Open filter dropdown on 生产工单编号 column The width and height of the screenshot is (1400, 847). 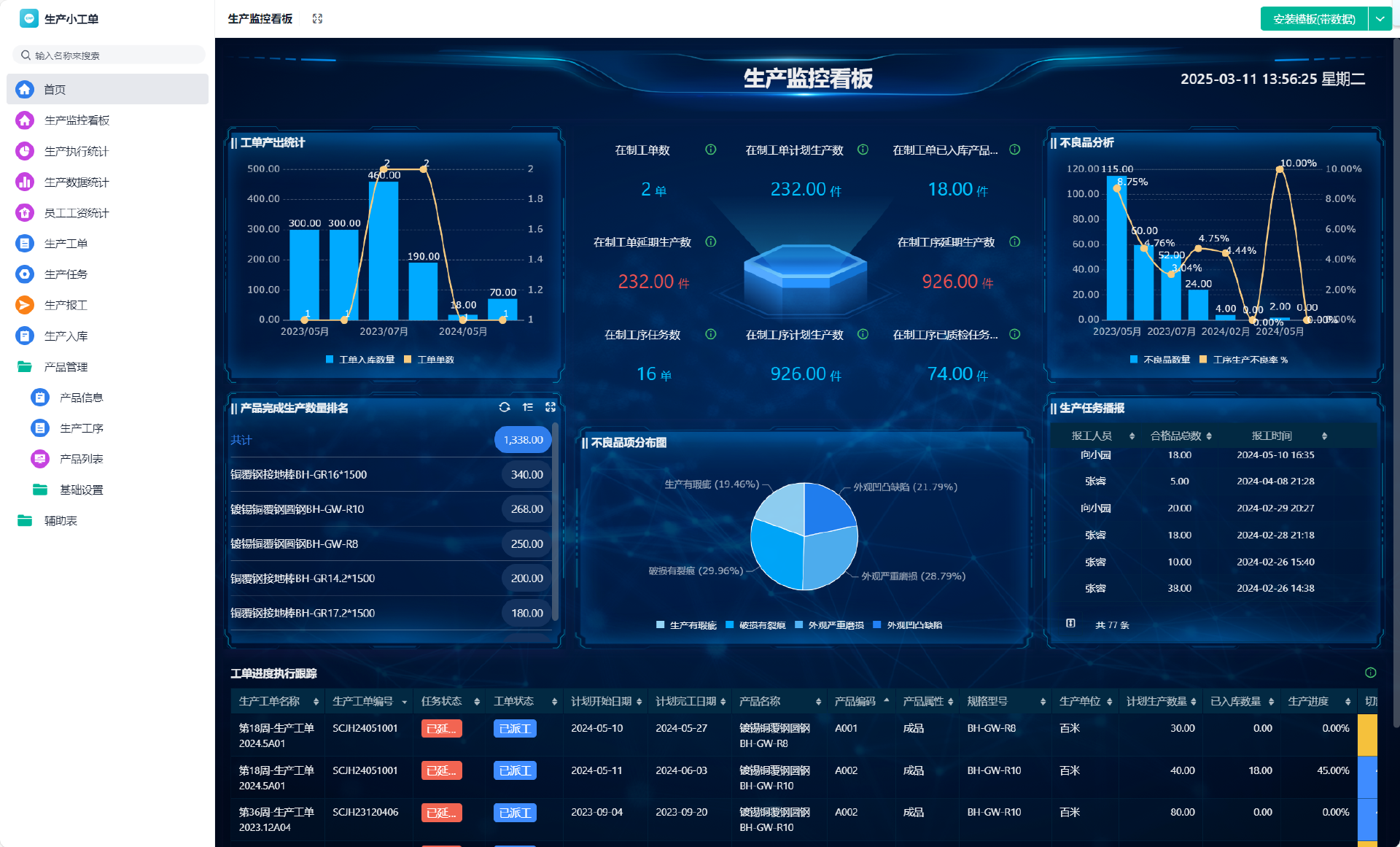[x=404, y=702]
